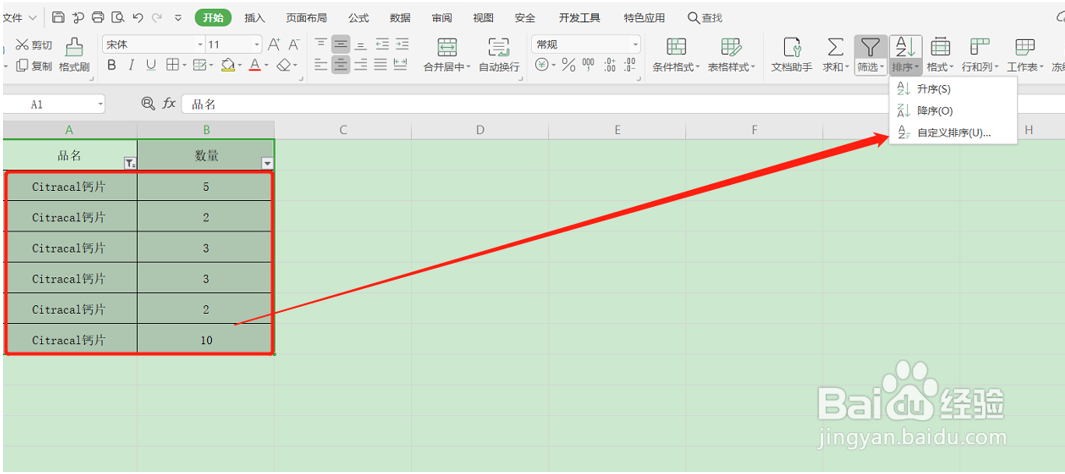The image size is (1065, 474).
Task: Increase decimal places
Action: tap(609, 66)
